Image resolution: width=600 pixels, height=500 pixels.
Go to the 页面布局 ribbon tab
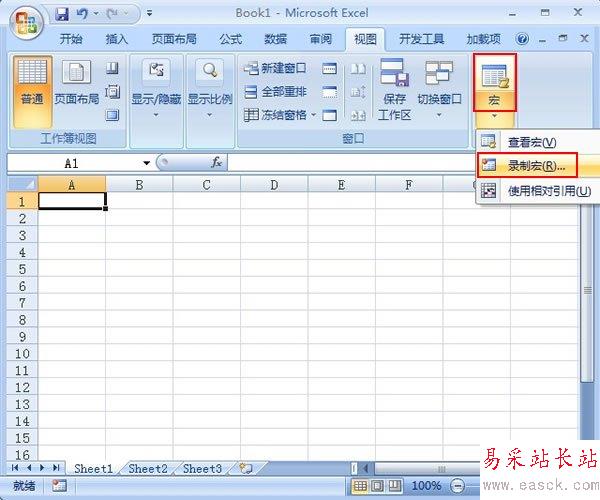pos(174,39)
